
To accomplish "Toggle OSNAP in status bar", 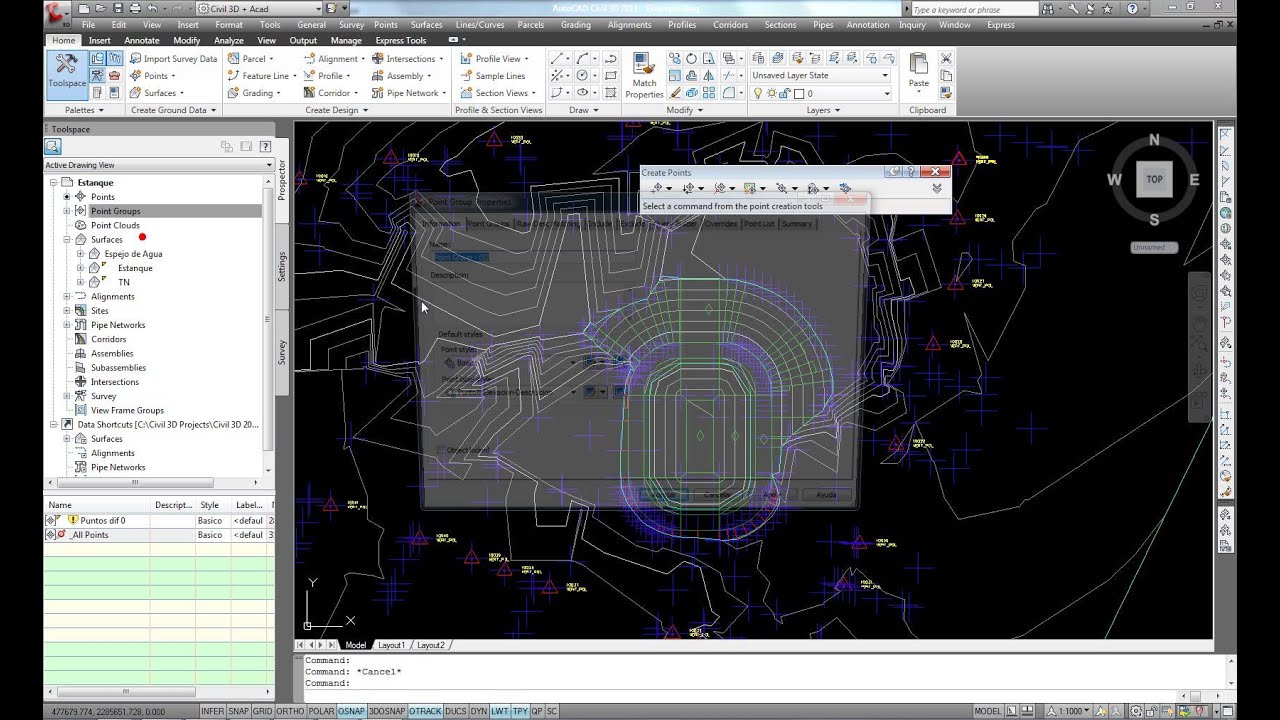I will click(351, 711).
